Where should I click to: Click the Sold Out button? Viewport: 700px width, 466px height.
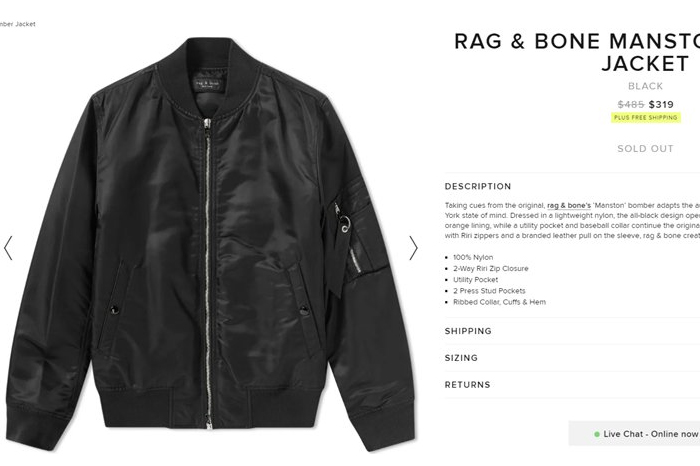coord(646,149)
